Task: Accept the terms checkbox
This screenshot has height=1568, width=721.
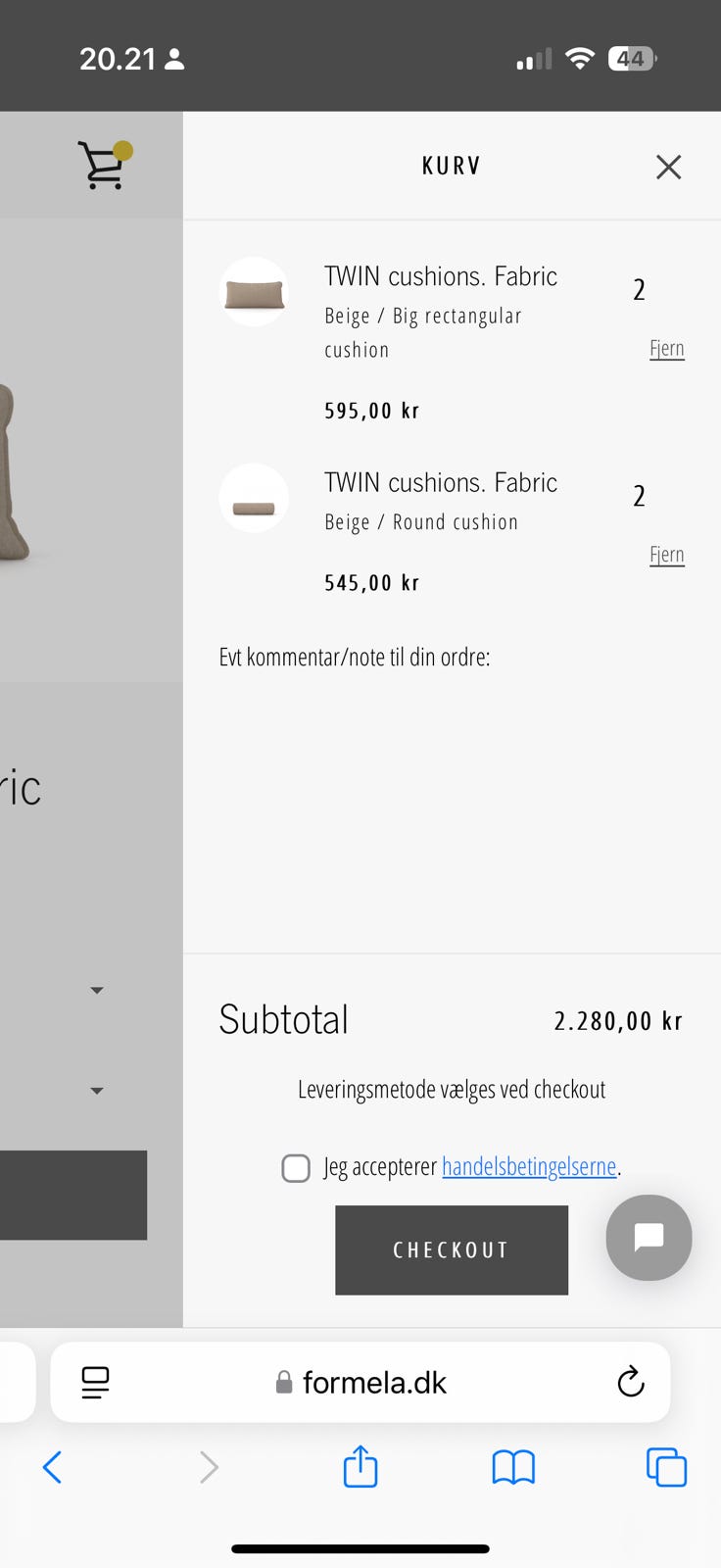Action: [296, 1167]
